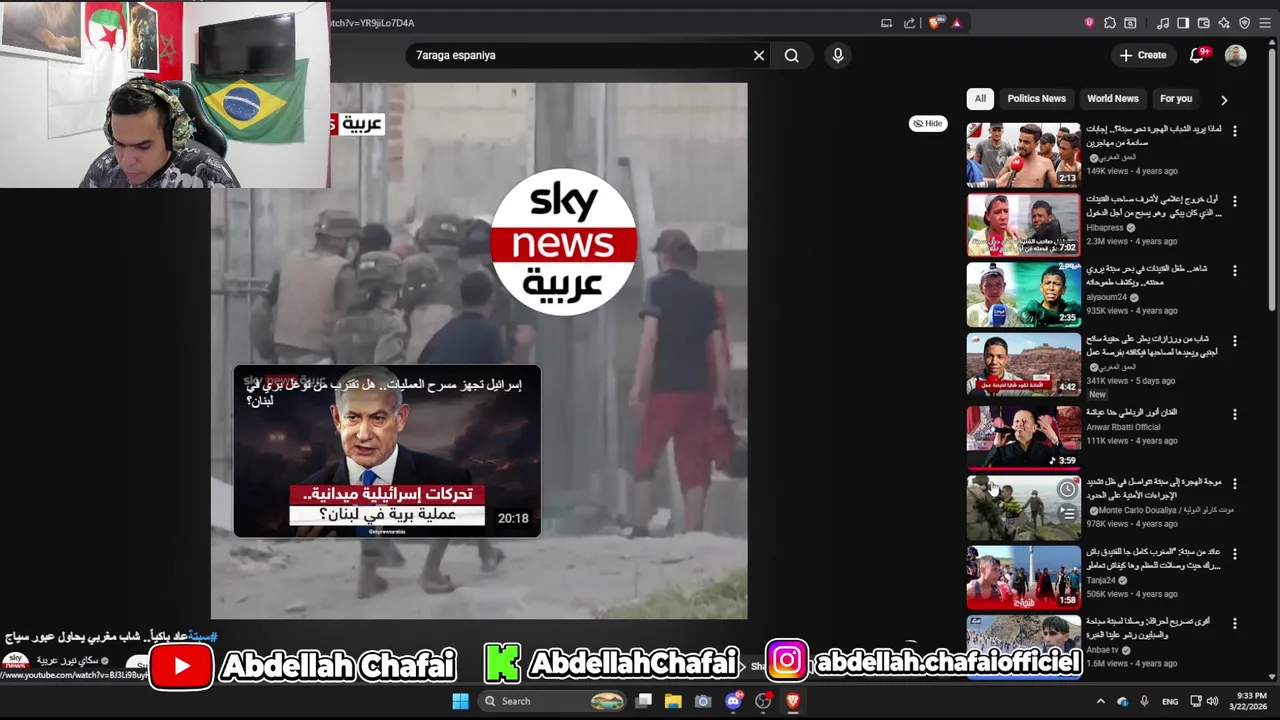Open the Tanja24 1:58 video thumbnail
1280x720 pixels.
(1023, 577)
